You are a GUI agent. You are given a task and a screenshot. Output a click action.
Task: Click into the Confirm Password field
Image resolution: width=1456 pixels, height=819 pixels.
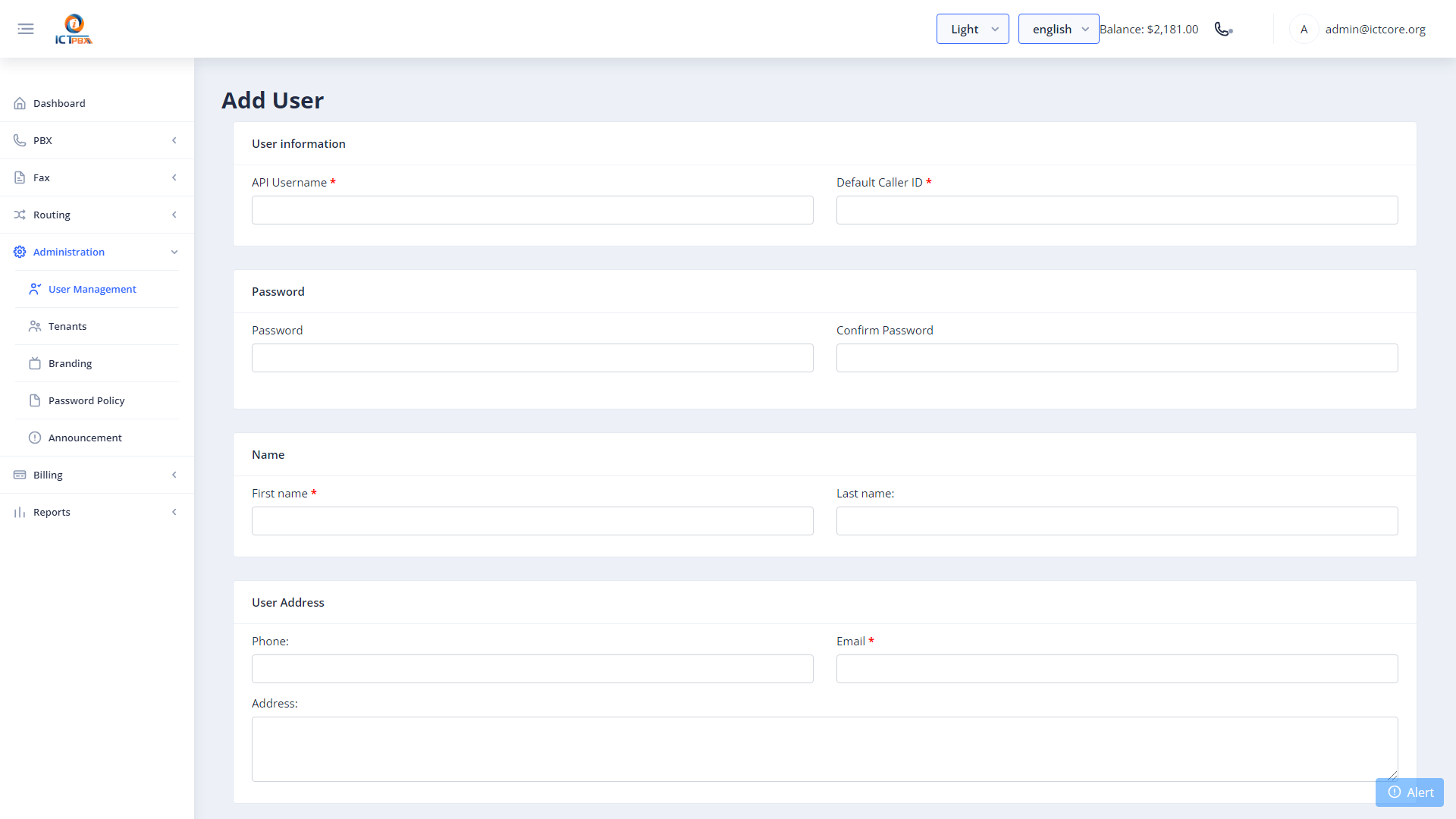(1117, 358)
